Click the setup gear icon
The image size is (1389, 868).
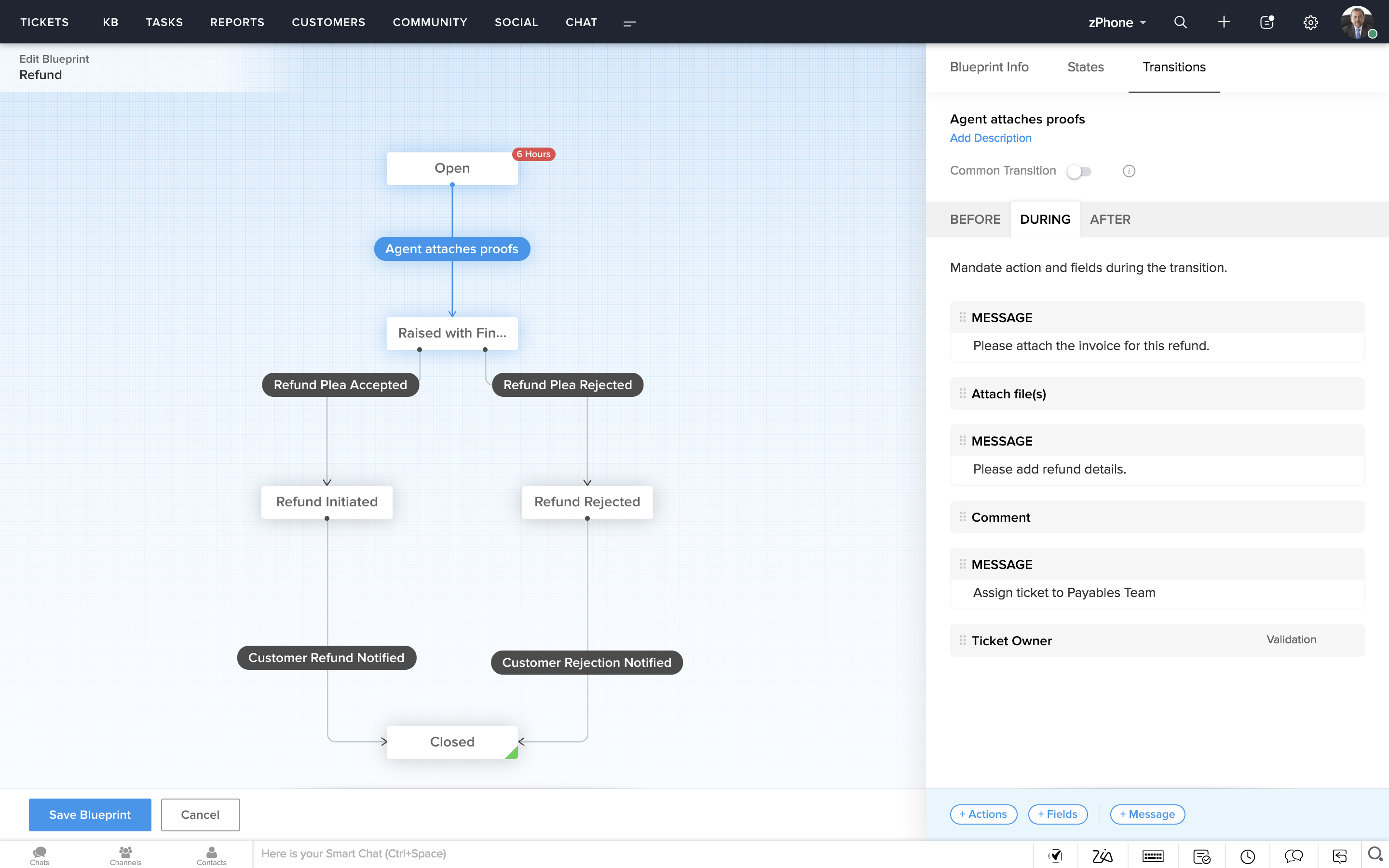[x=1310, y=22]
